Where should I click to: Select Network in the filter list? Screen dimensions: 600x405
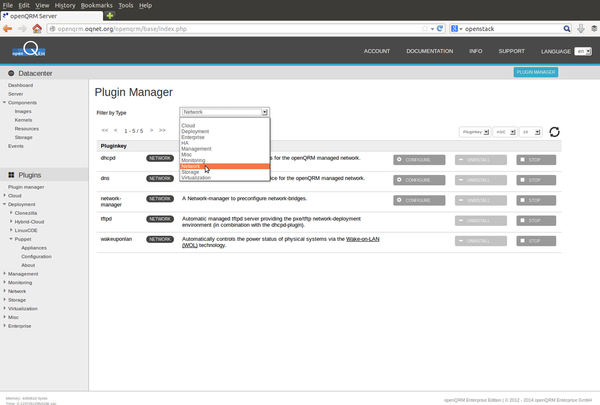(225, 166)
